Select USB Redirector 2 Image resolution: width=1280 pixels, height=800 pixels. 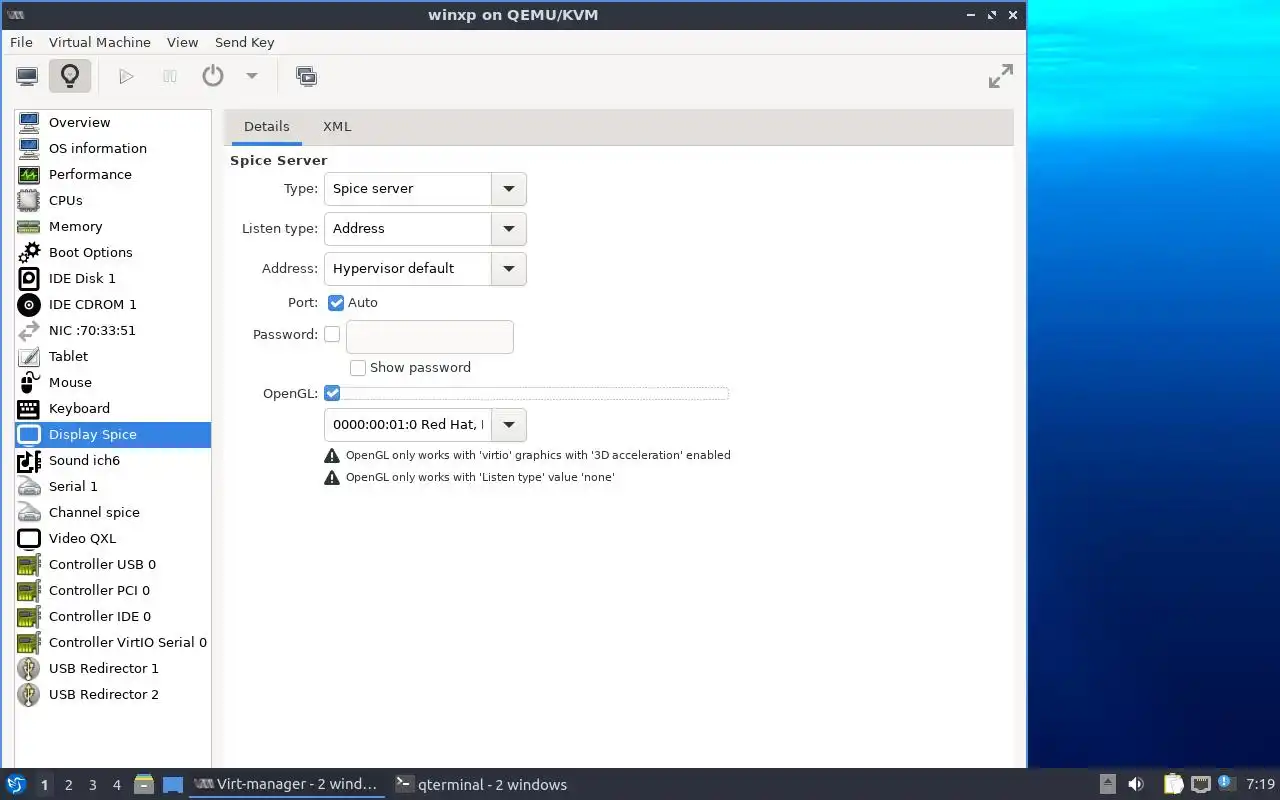(113, 694)
